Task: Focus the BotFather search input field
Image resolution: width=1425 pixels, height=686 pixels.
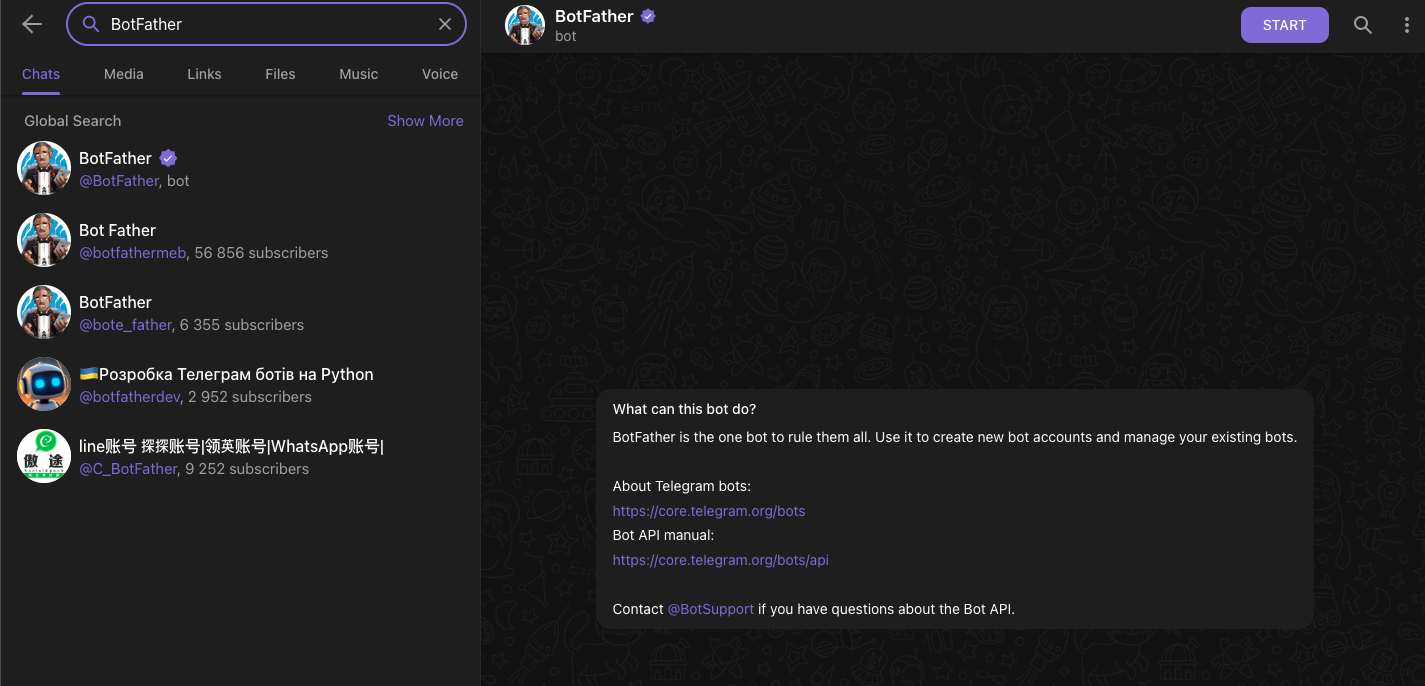Action: tap(266, 24)
